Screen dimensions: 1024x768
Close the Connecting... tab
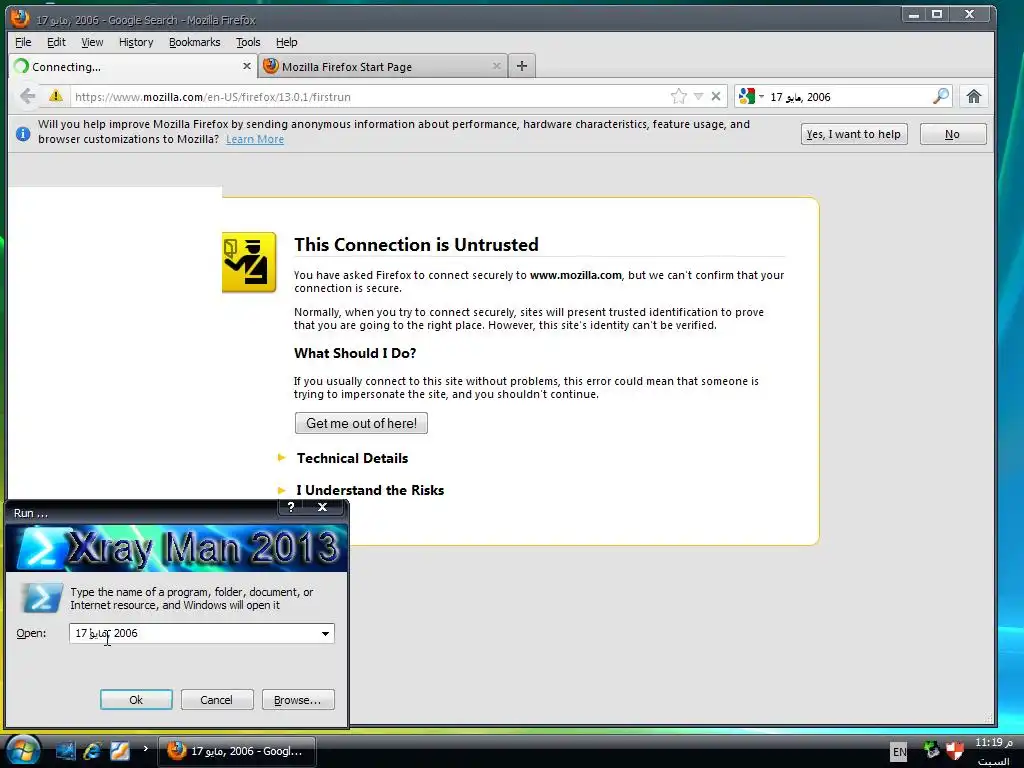[246, 66]
